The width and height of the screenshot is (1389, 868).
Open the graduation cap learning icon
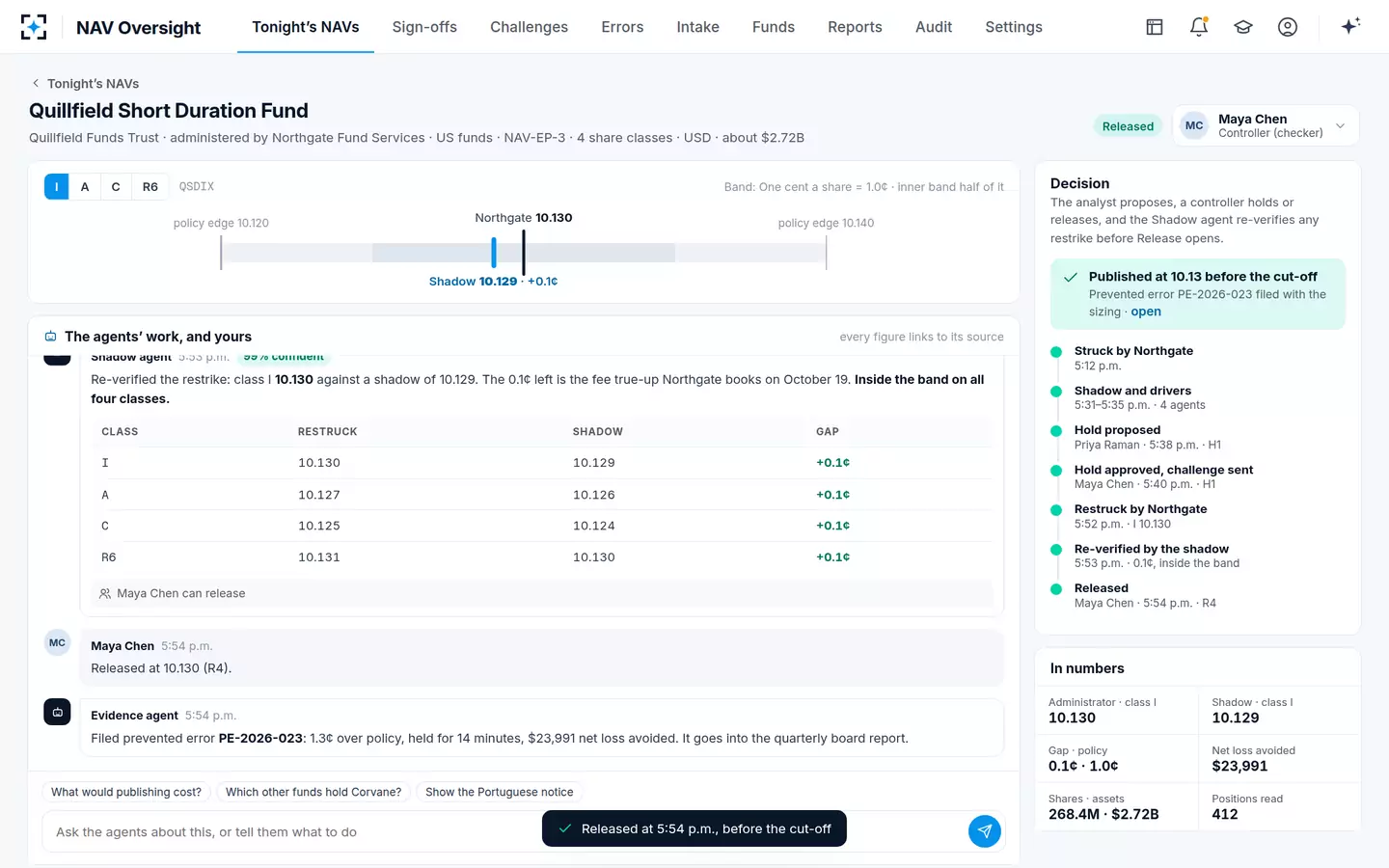[1243, 27]
